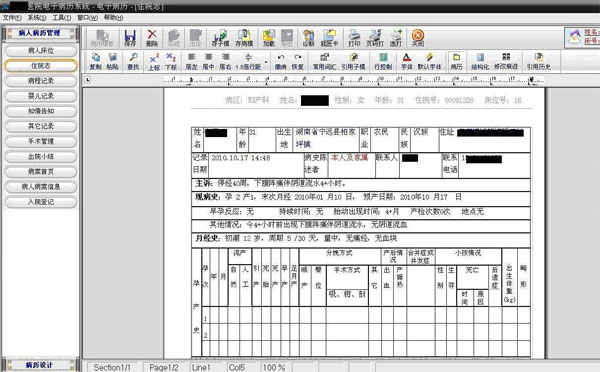The image size is (600, 372).
Task: Click the orange 关闭 close-record icon
Action: (x=417, y=38)
